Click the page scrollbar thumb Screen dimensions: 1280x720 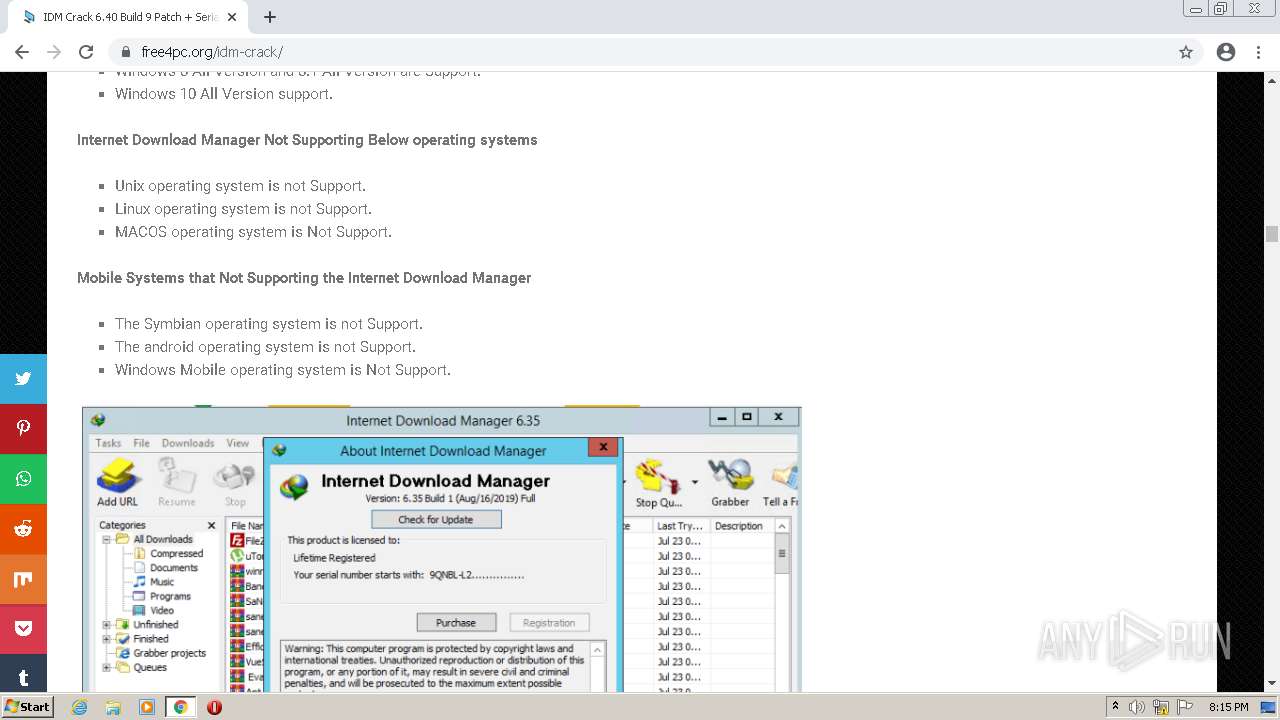click(1272, 234)
